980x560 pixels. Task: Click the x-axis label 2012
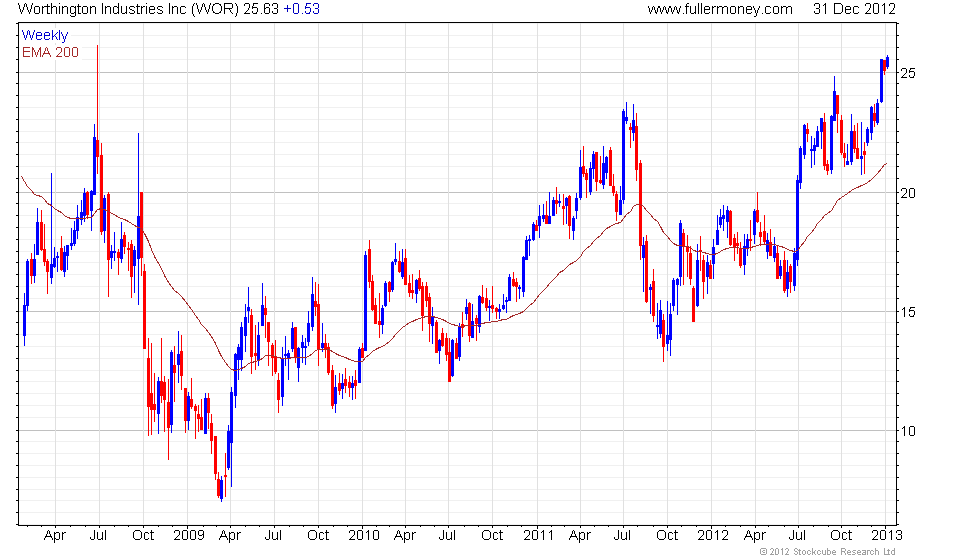(713, 535)
